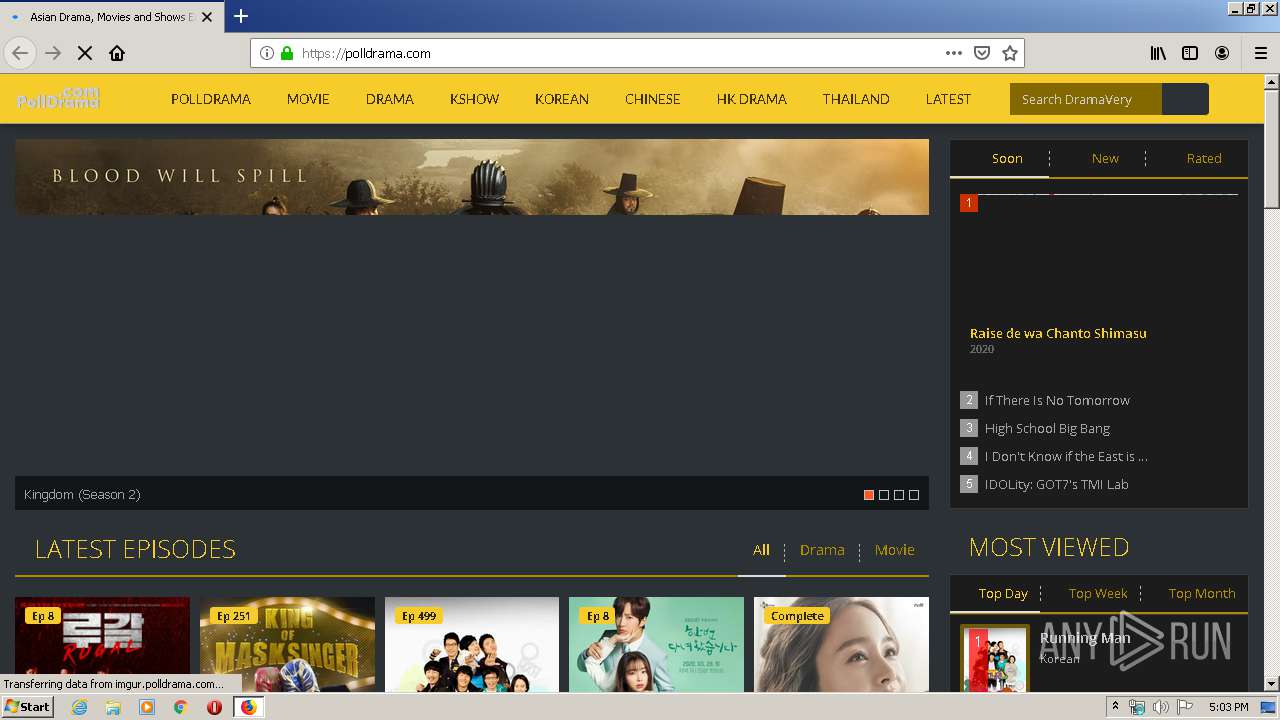Viewport: 1280px width, 720px height.
Task: Open I Don't Know if the East link
Action: 1066,456
